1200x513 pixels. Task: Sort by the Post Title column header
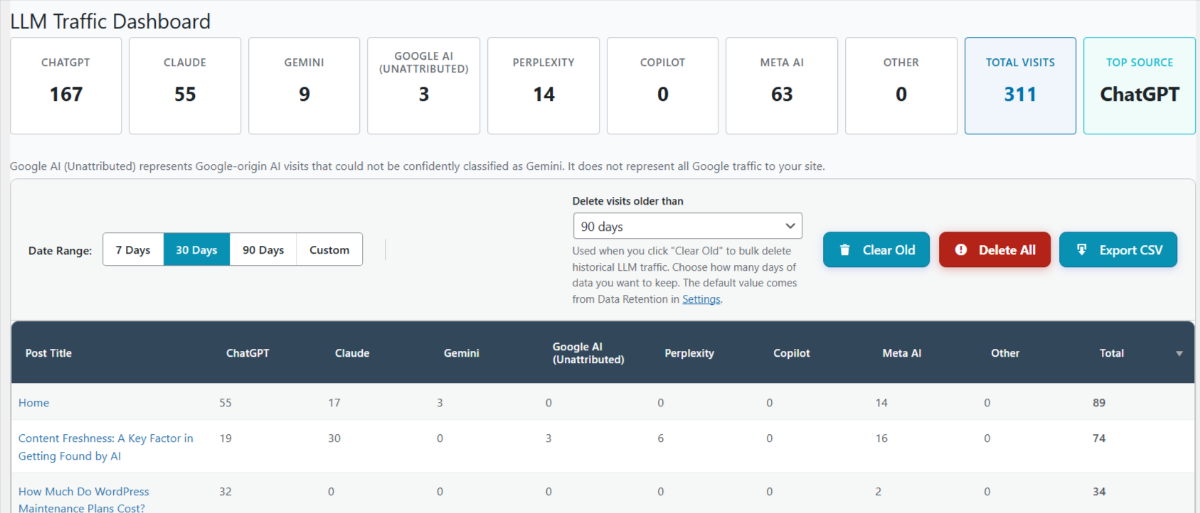click(48, 353)
